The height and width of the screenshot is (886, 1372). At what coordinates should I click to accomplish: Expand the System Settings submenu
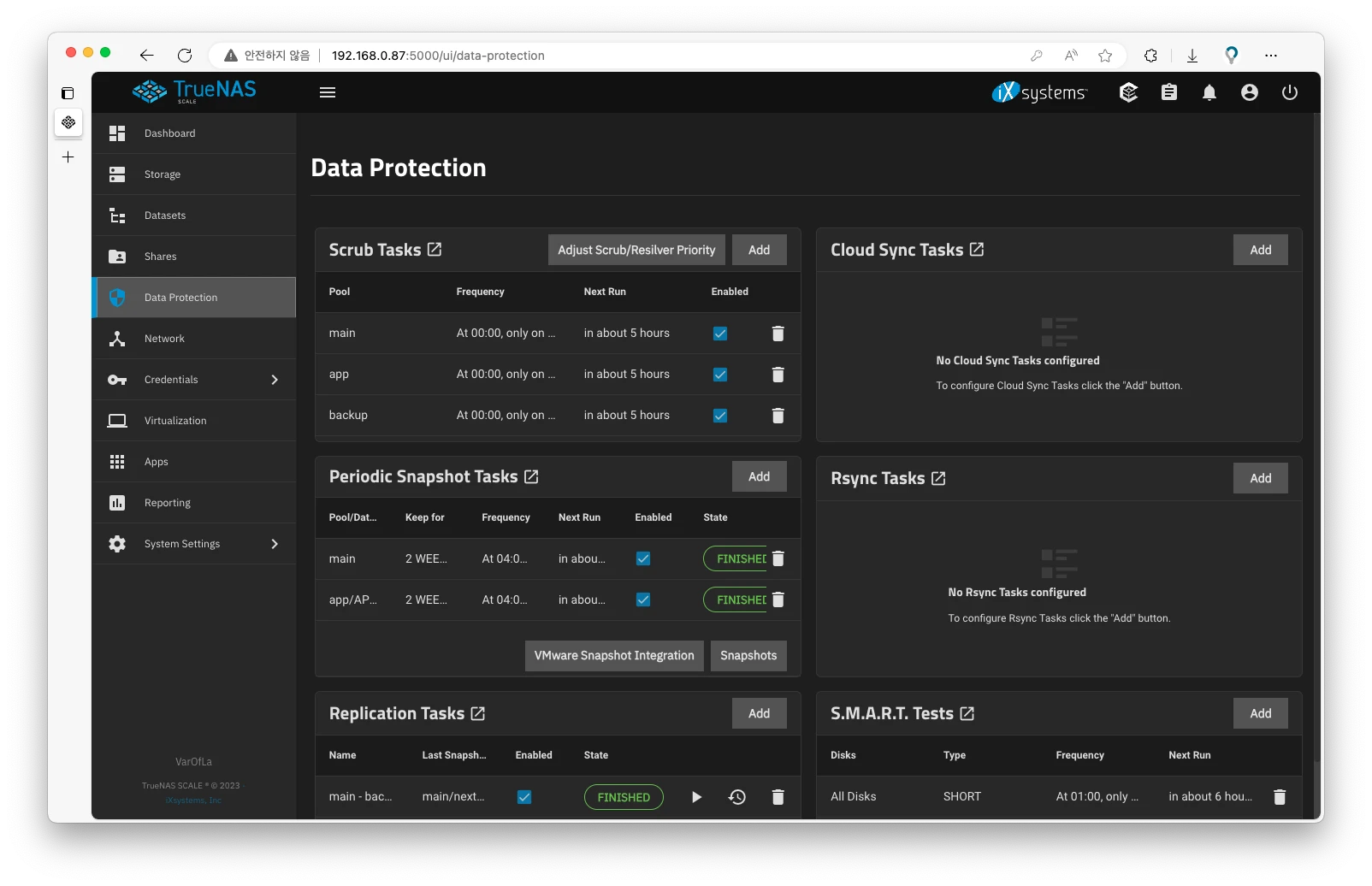pos(275,544)
